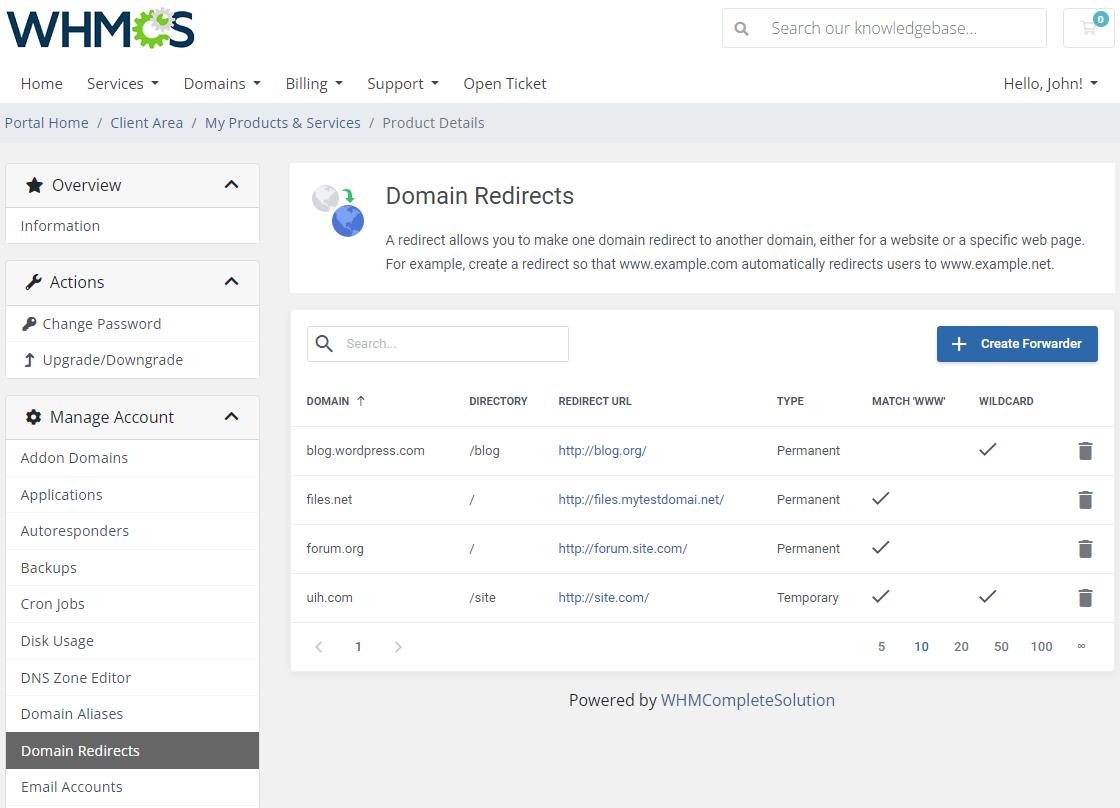Viewport: 1120px width, 808px height.
Task: Open the http://site.com/ redirect link
Action: tap(604, 598)
